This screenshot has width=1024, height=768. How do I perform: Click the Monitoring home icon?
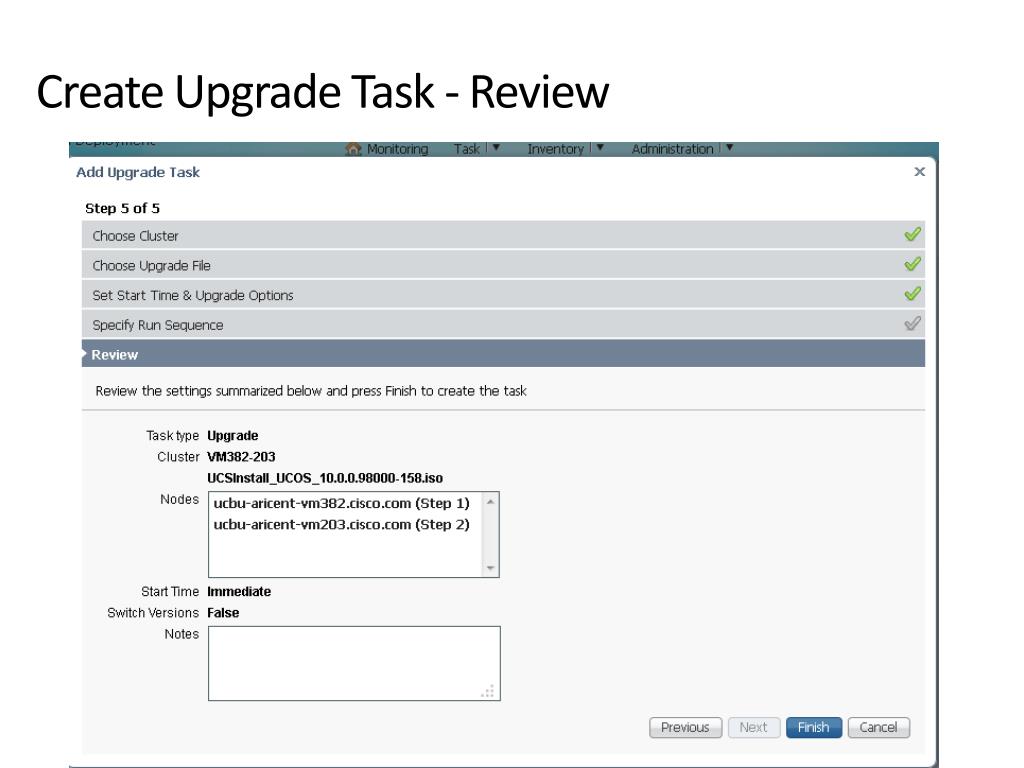353,149
